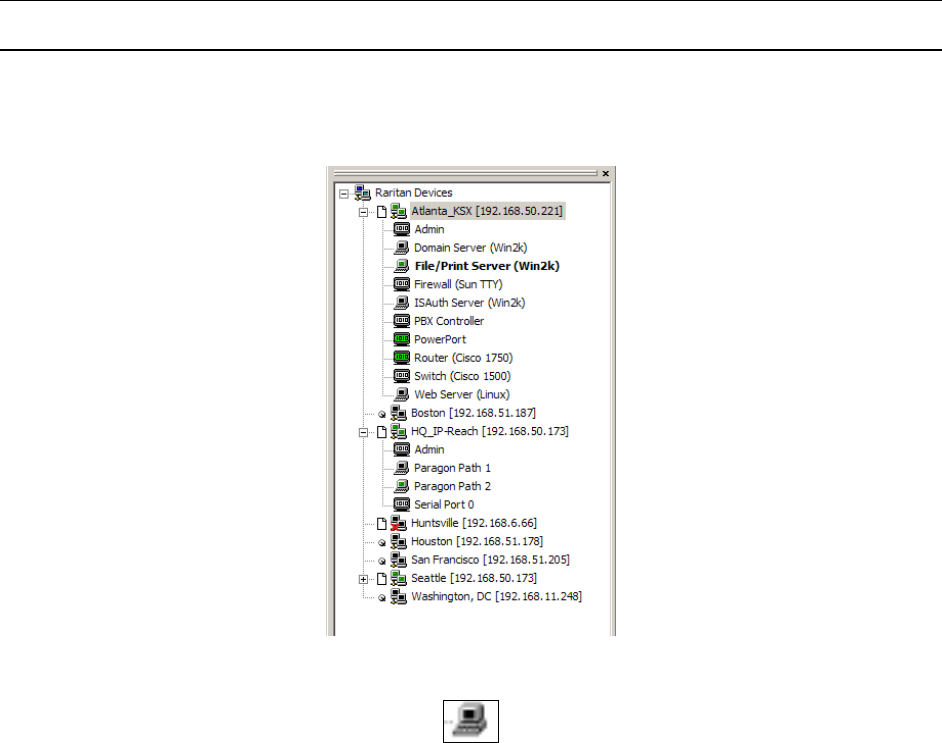Select the bold File/Print Server (Win2k) label
The height and width of the screenshot is (743, 942).
point(487,266)
